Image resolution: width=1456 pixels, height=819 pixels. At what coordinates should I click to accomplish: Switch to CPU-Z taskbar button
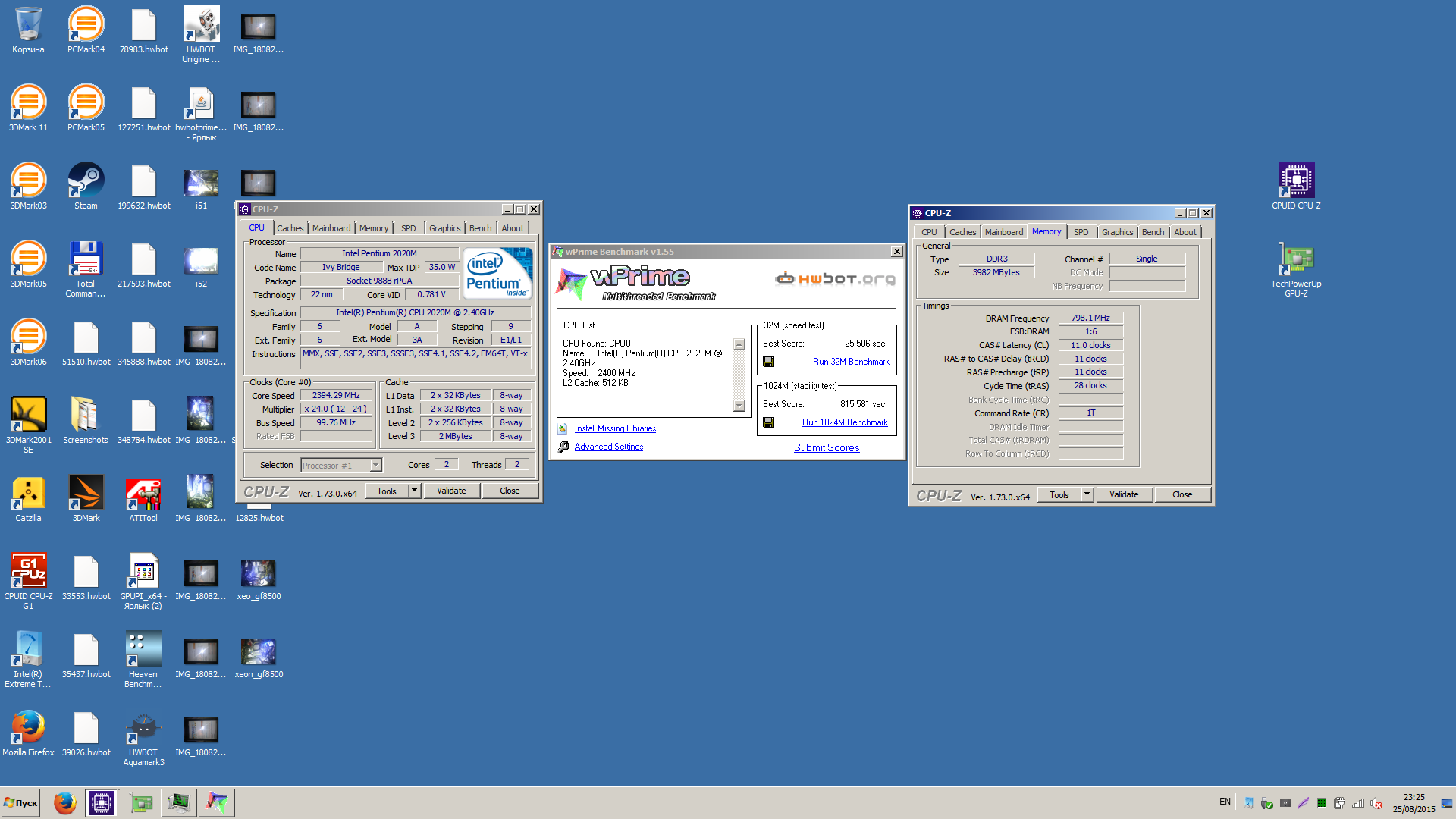(101, 802)
